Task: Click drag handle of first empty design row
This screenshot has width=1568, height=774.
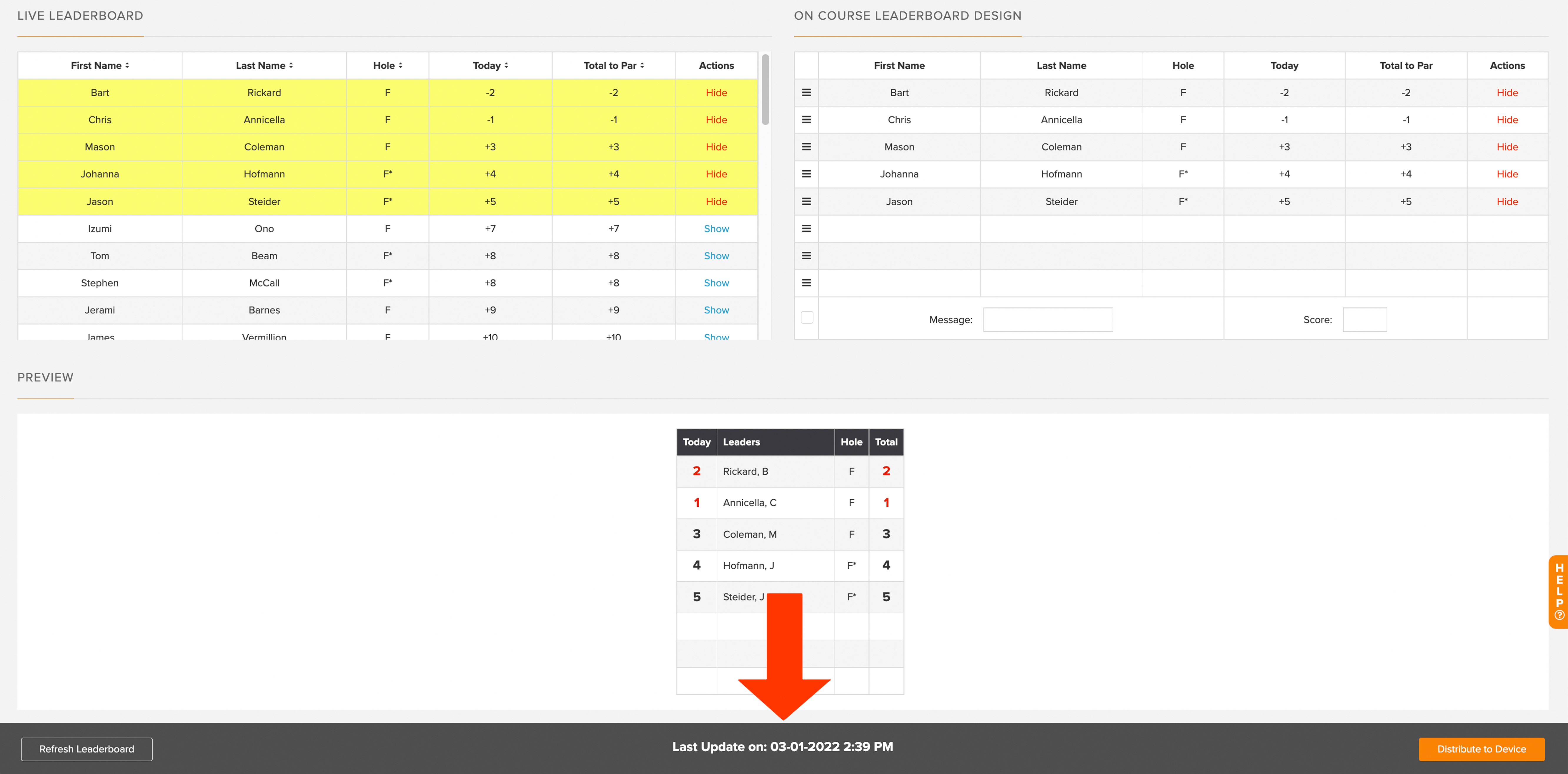Action: click(807, 229)
